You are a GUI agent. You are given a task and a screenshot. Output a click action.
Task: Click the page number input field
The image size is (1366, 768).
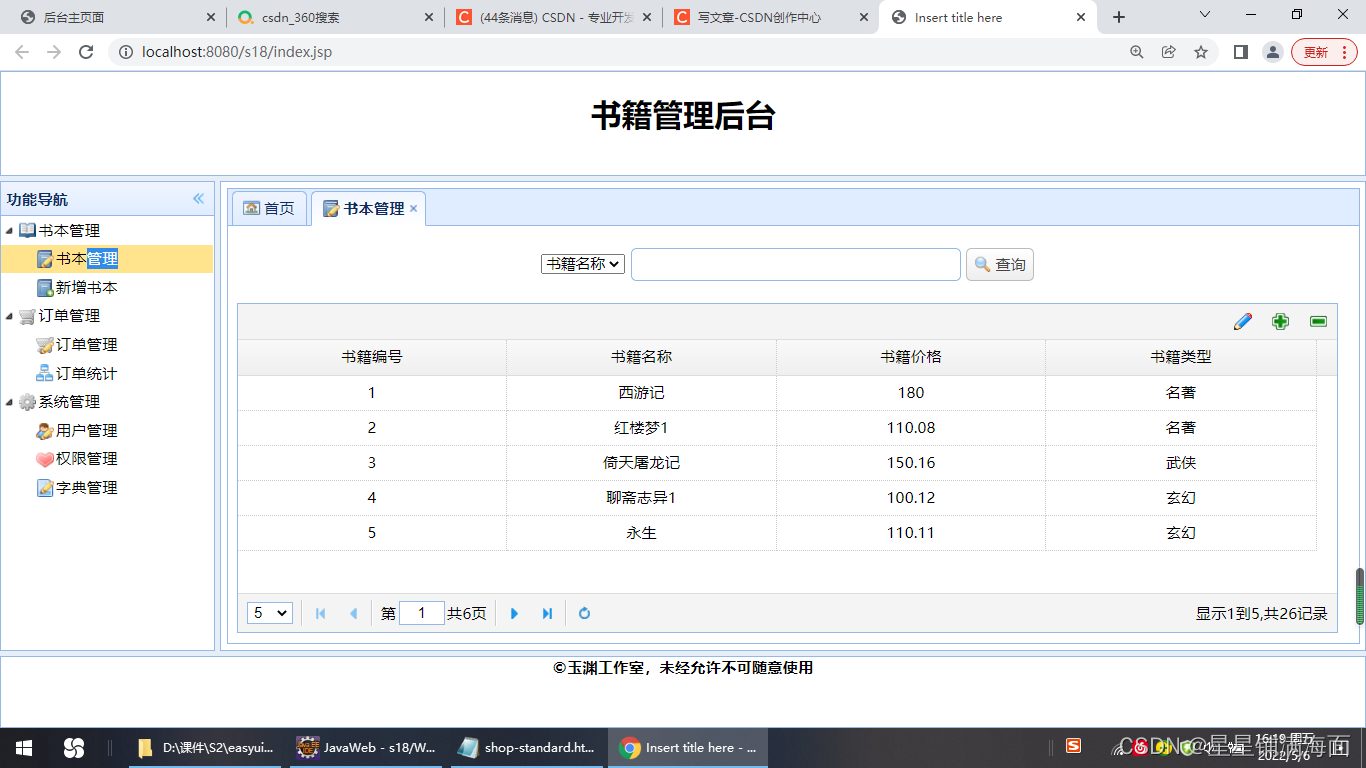coord(422,613)
